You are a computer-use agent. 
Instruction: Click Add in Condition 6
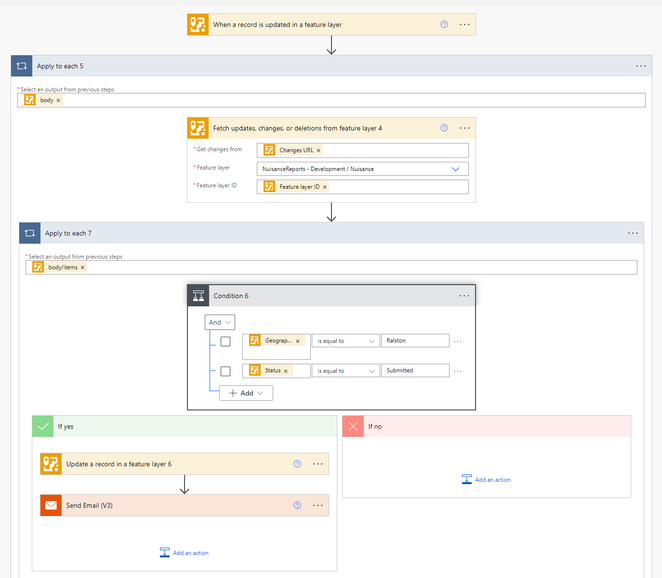246,393
